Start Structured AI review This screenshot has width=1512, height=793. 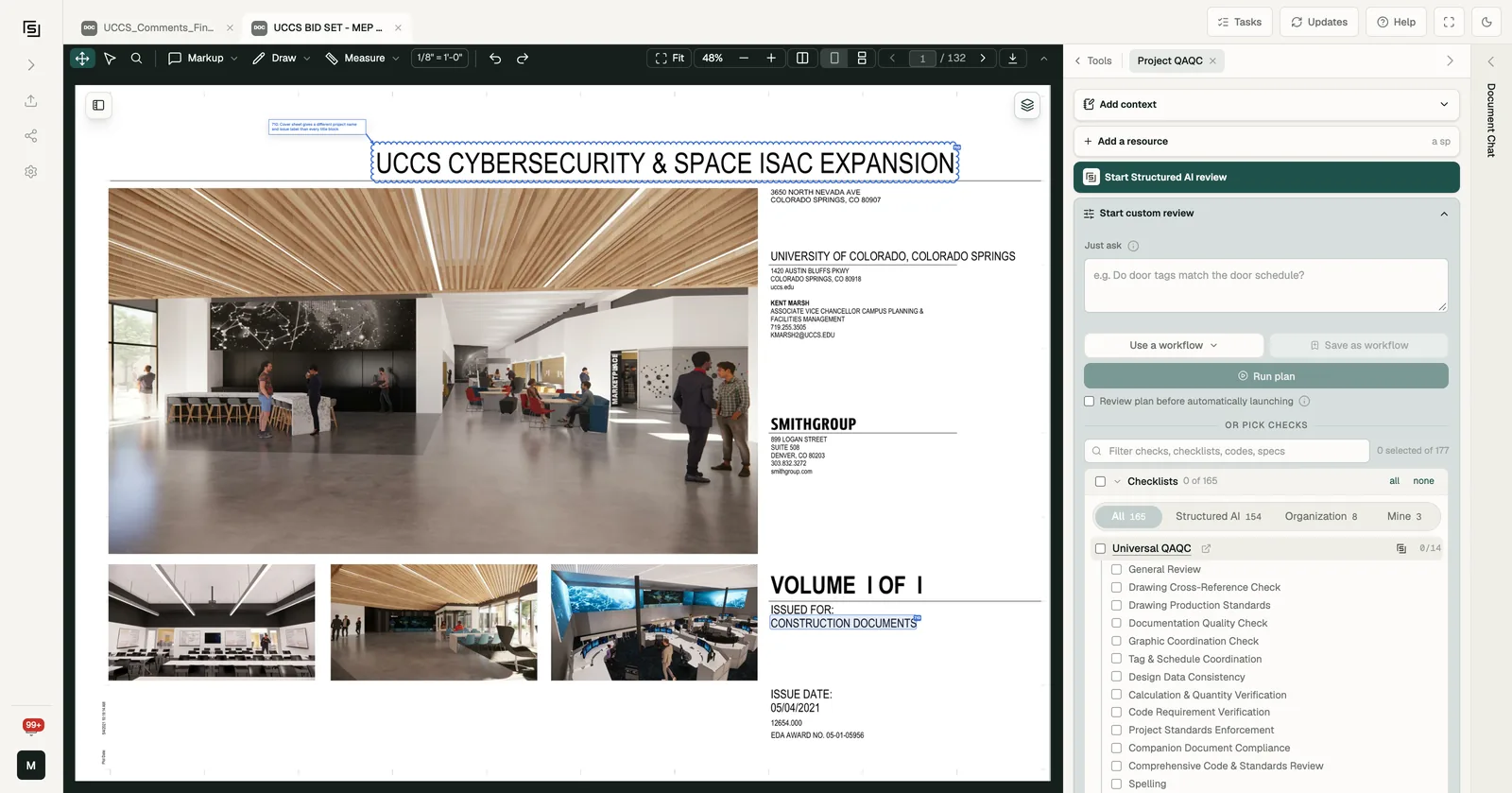(1266, 178)
